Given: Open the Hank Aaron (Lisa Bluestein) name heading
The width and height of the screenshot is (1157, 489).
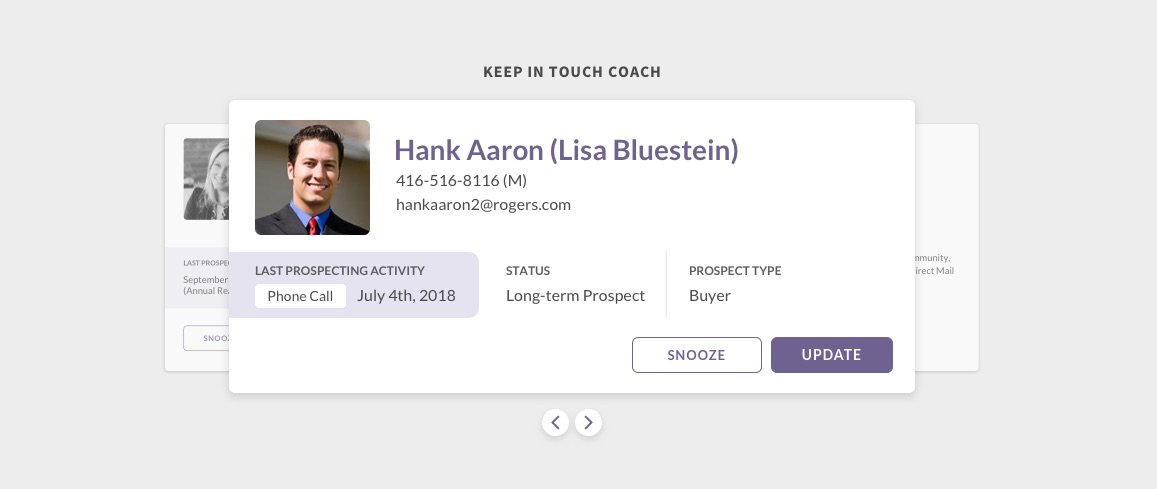Looking at the screenshot, I should tap(566, 150).
